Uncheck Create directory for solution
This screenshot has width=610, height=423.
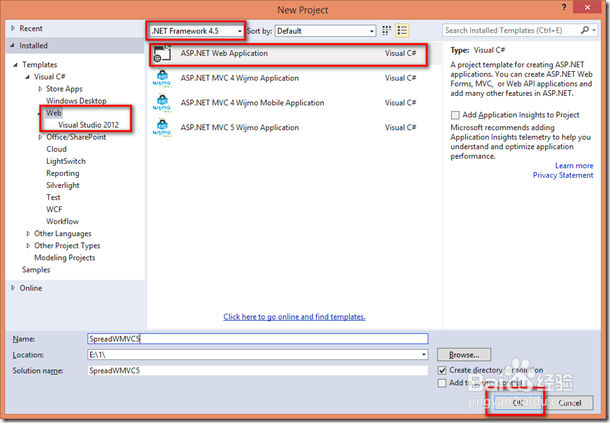point(442,370)
